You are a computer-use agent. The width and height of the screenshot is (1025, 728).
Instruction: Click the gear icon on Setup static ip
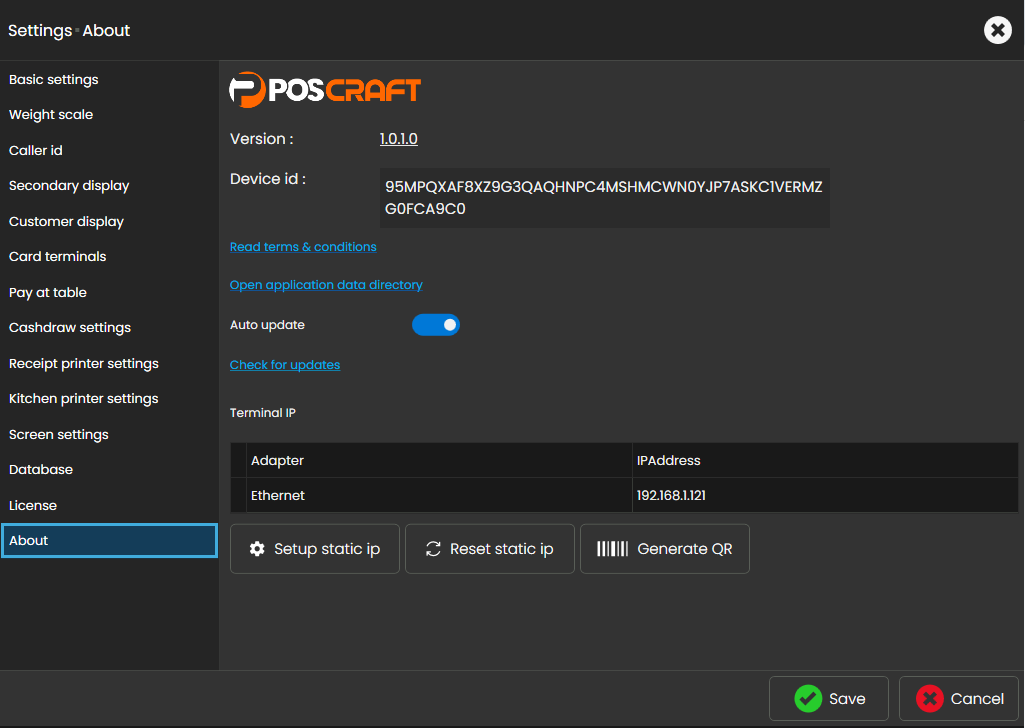[x=257, y=549]
